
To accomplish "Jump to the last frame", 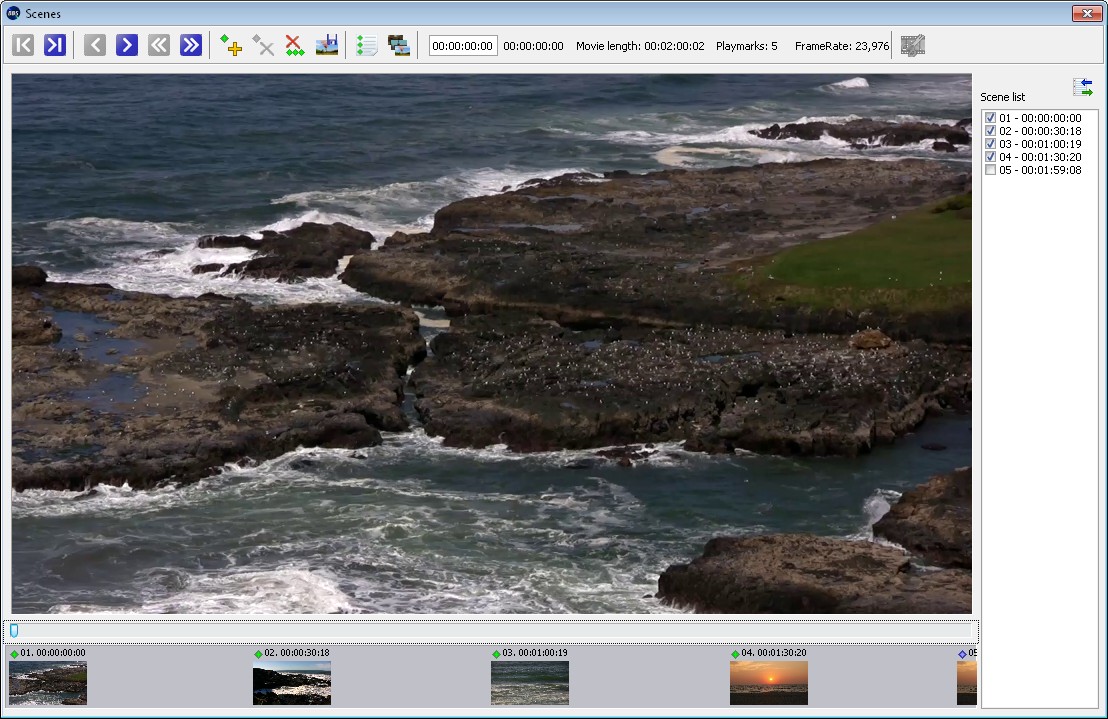I will 55,44.
